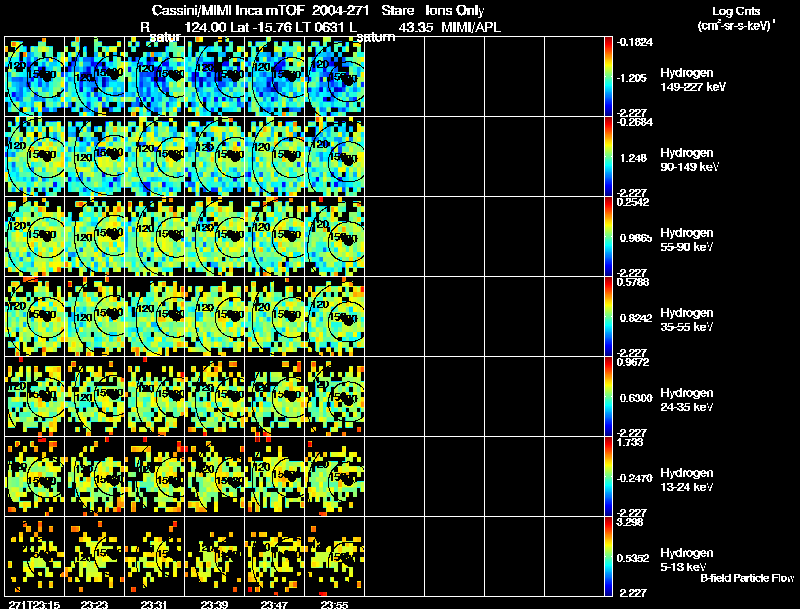Image resolution: width=800 pixels, height=609 pixels.
Task: Click the 'Hydrogen 24-35 keV' label
Action: pyautogui.click(x=687, y=400)
